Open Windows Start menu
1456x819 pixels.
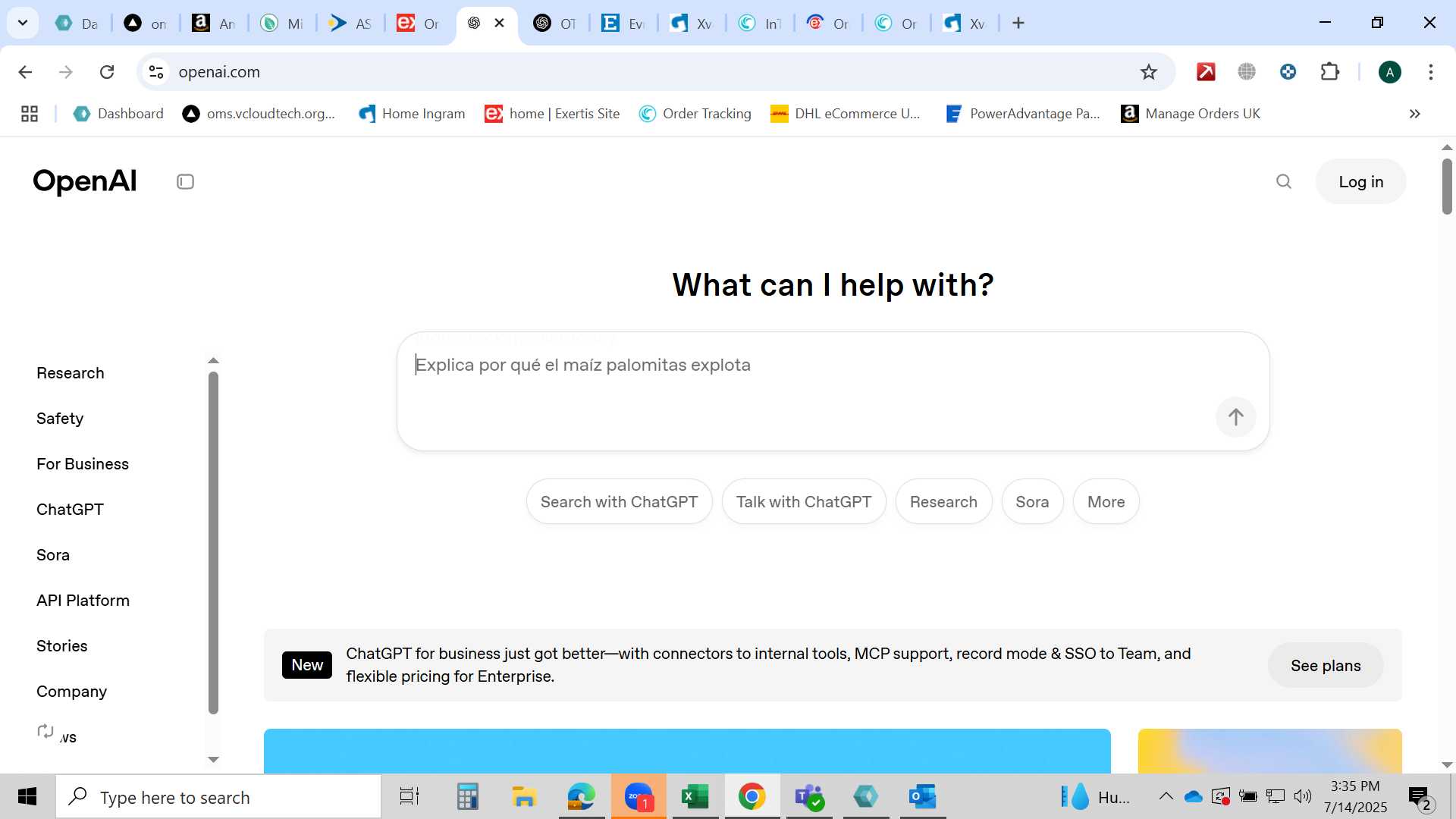coord(27,797)
